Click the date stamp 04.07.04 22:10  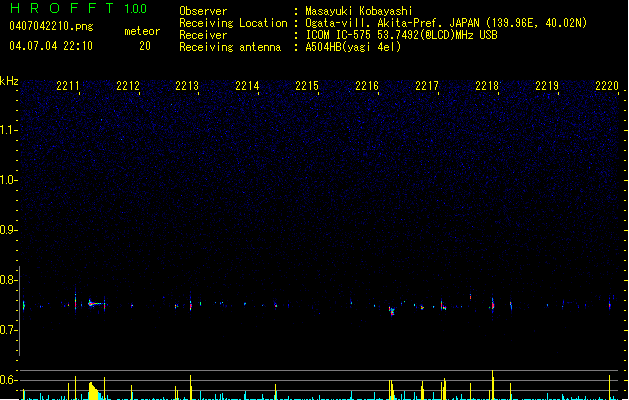(51, 46)
